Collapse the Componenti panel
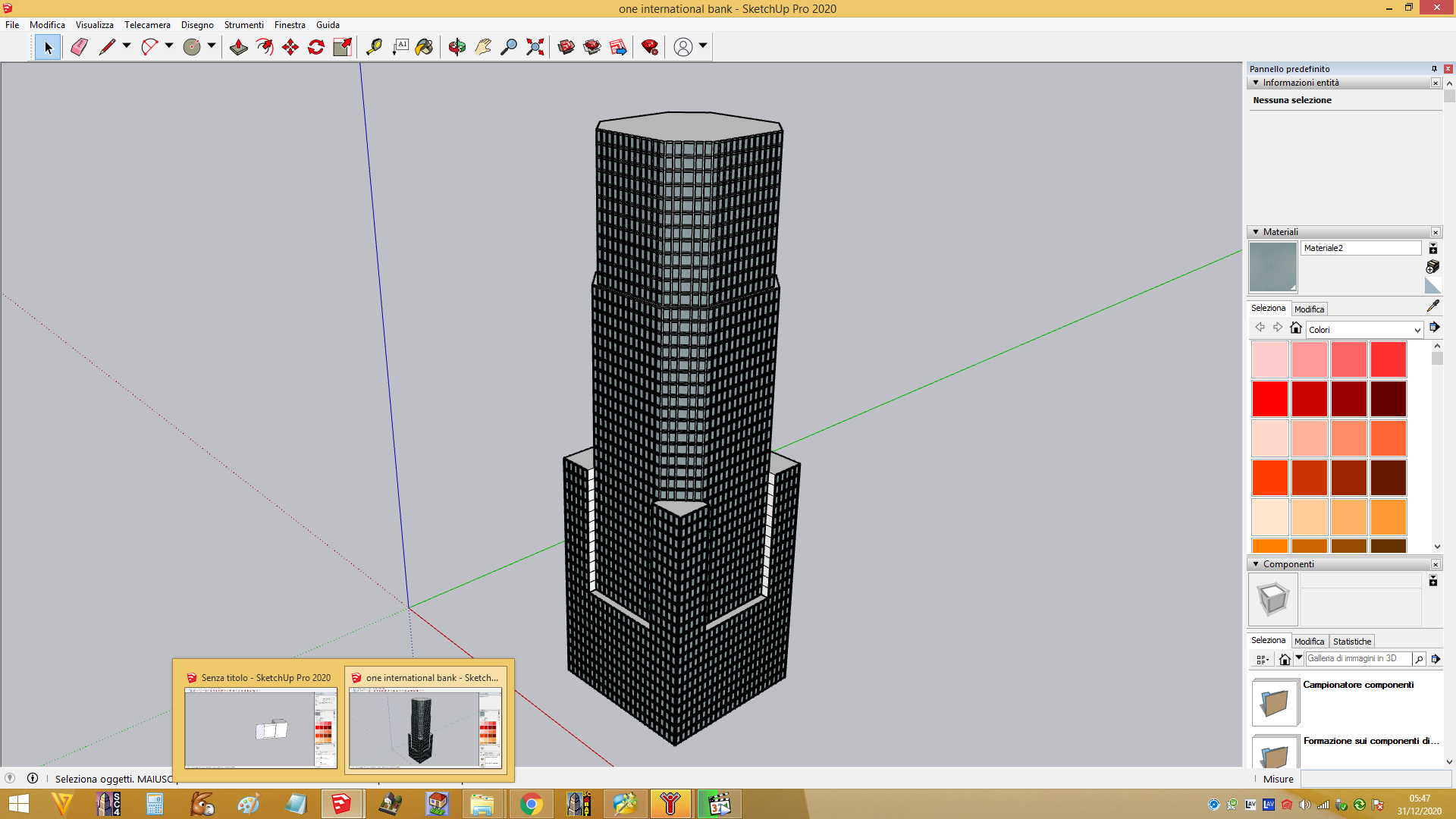The image size is (1456, 819). tap(1256, 564)
